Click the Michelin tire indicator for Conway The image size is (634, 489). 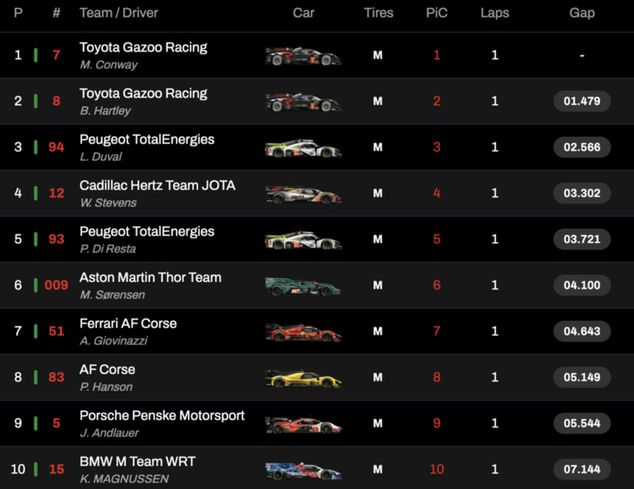378,56
